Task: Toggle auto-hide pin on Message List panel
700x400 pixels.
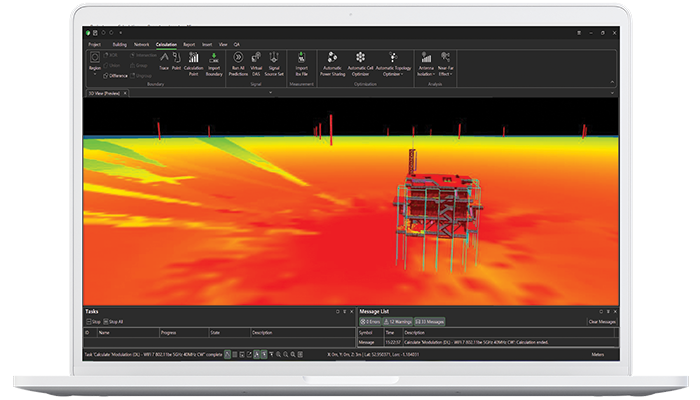Action: click(608, 312)
